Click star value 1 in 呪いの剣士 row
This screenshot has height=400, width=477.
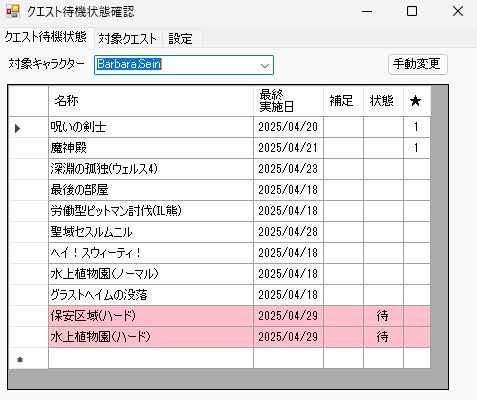pos(417,127)
